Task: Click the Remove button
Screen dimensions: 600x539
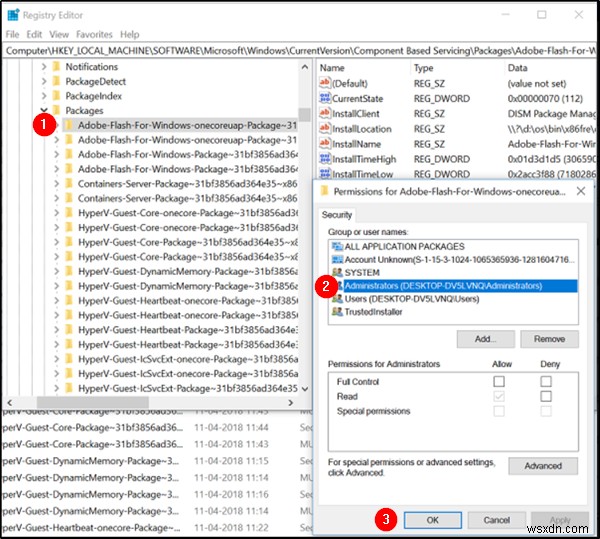Action: click(x=549, y=339)
